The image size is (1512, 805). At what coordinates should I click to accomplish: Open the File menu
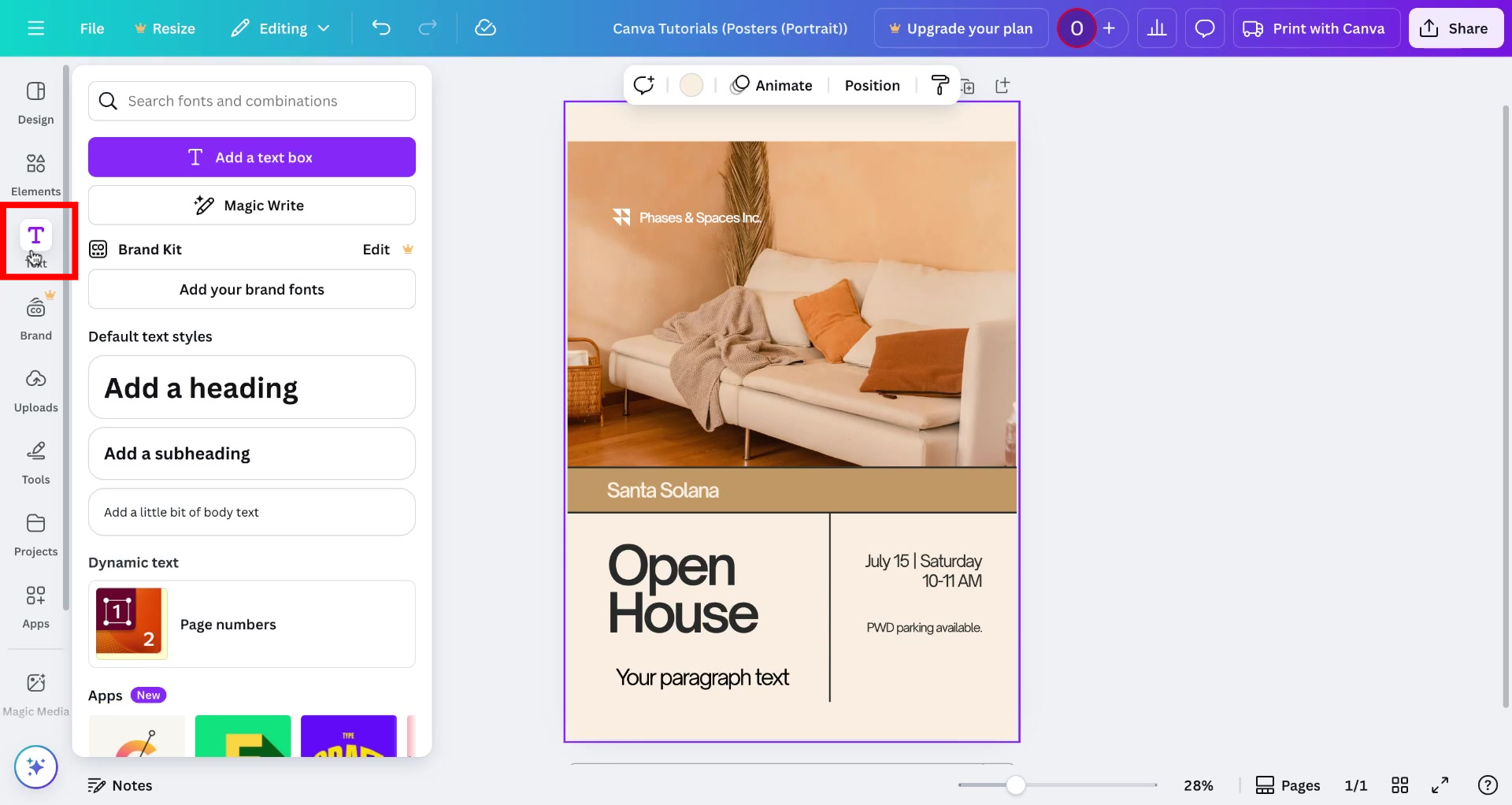pyautogui.click(x=91, y=28)
